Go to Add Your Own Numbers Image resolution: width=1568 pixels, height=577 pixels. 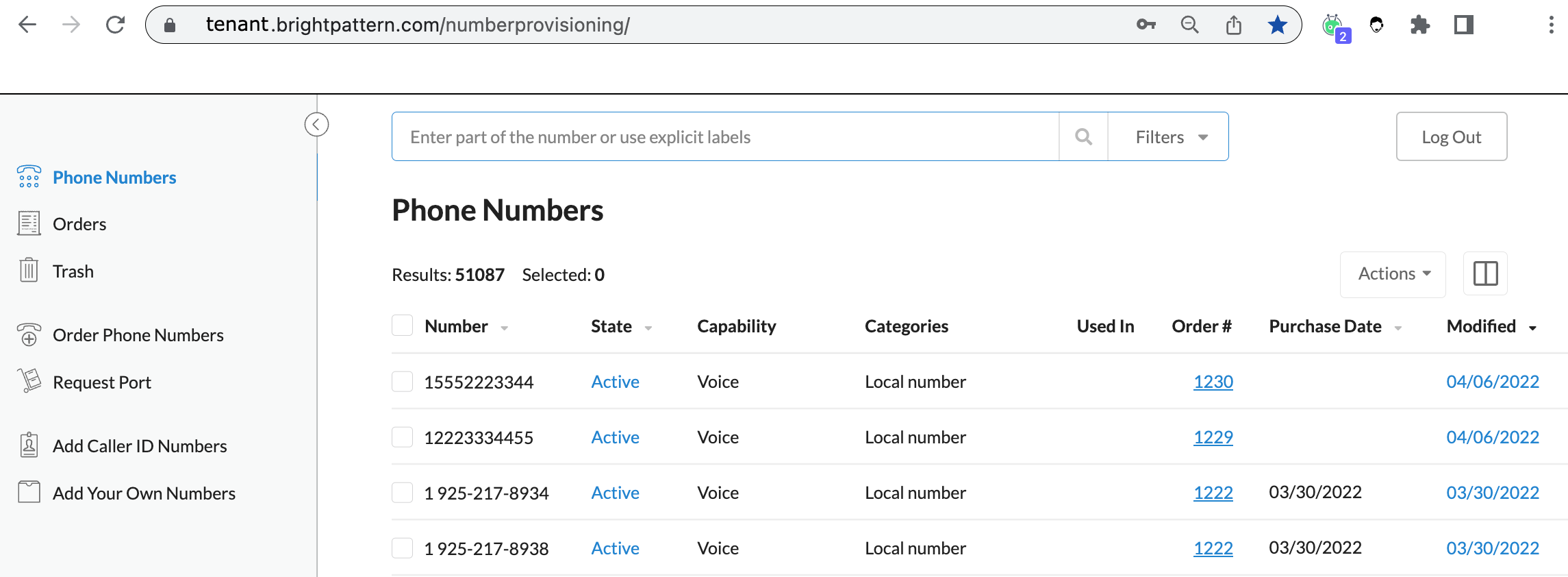click(144, 493)
